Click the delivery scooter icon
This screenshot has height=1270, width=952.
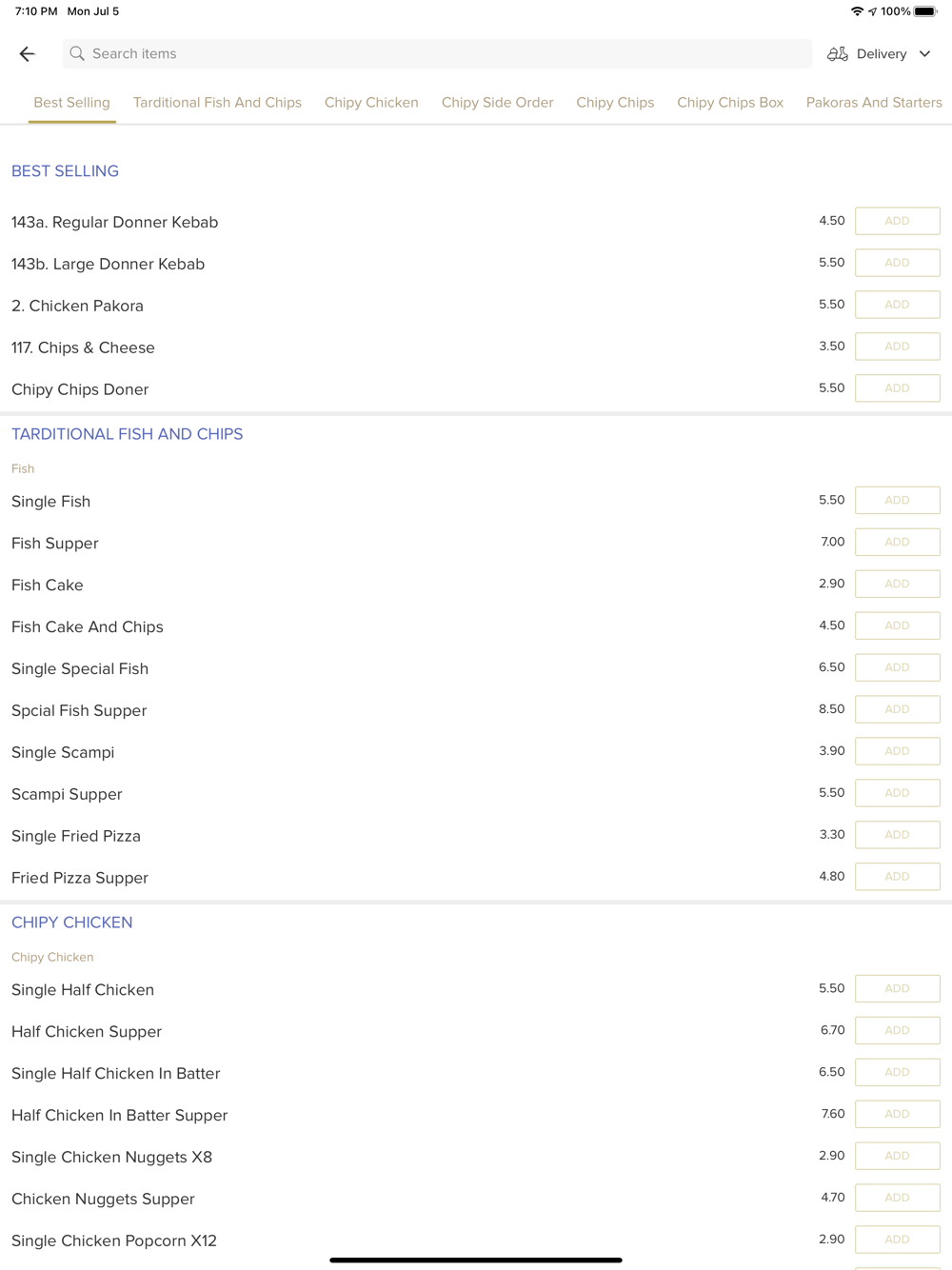838,54
